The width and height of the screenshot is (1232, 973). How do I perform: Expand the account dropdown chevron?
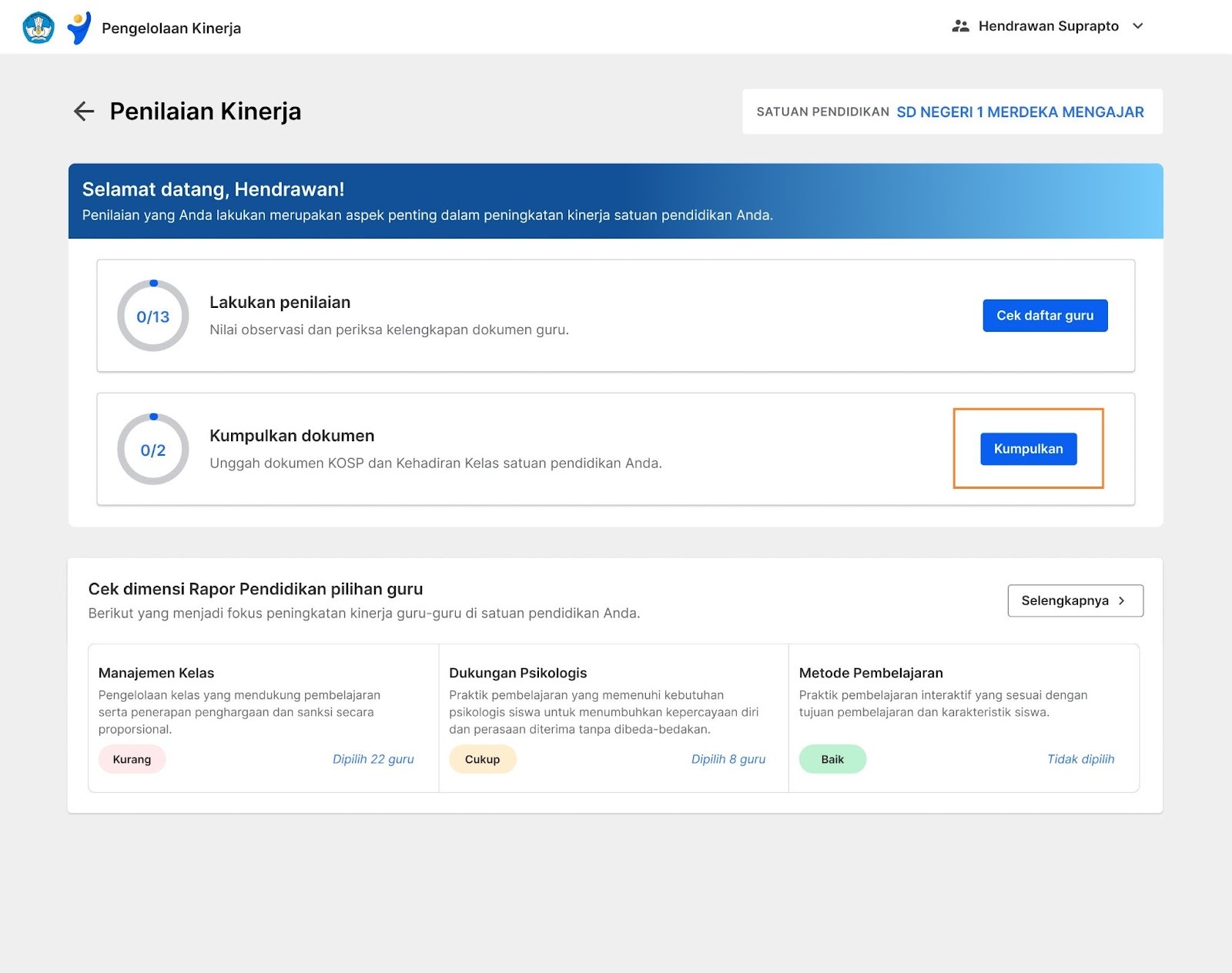(1137, 26)
